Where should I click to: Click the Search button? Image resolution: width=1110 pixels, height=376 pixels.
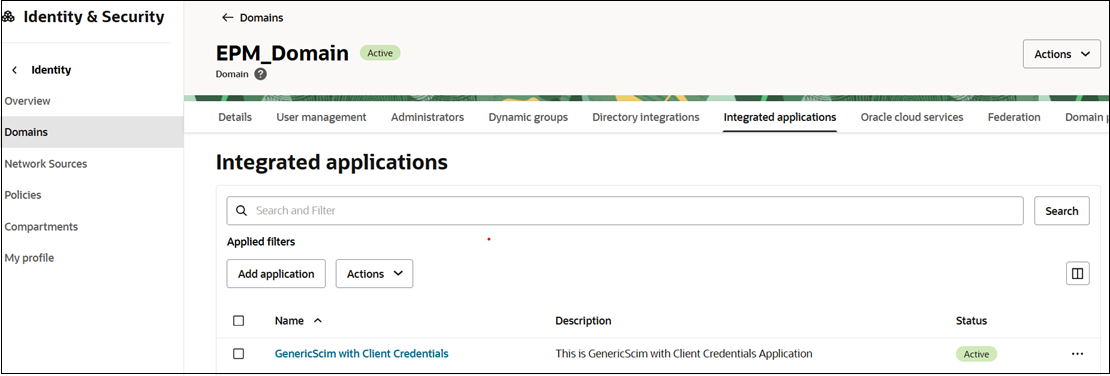(1061, 211)
